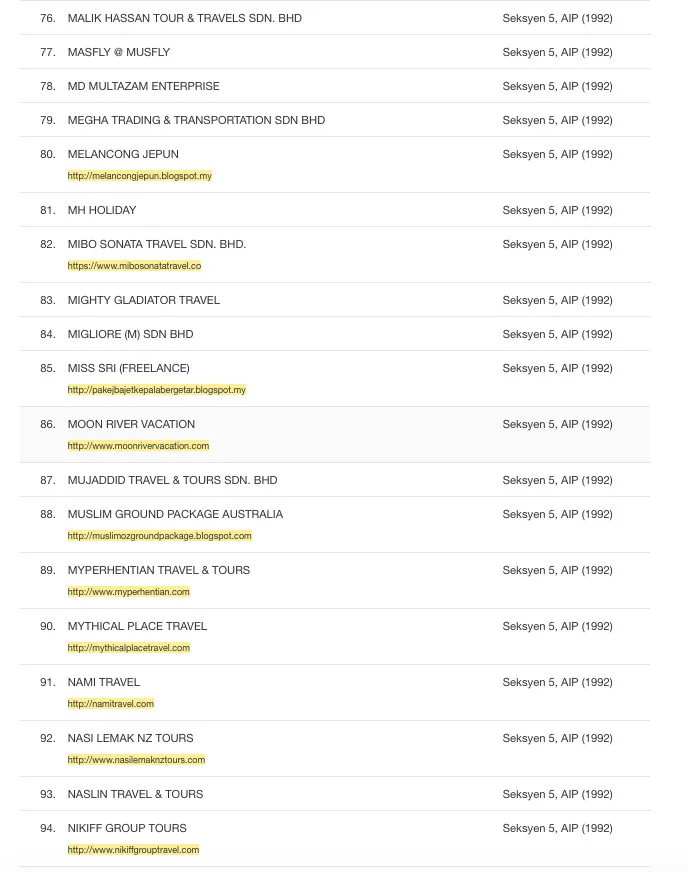Open the nikiffgrouptravel.com link
The height and width of the screenshot is (872, 688).
click(x=133, y=850)
